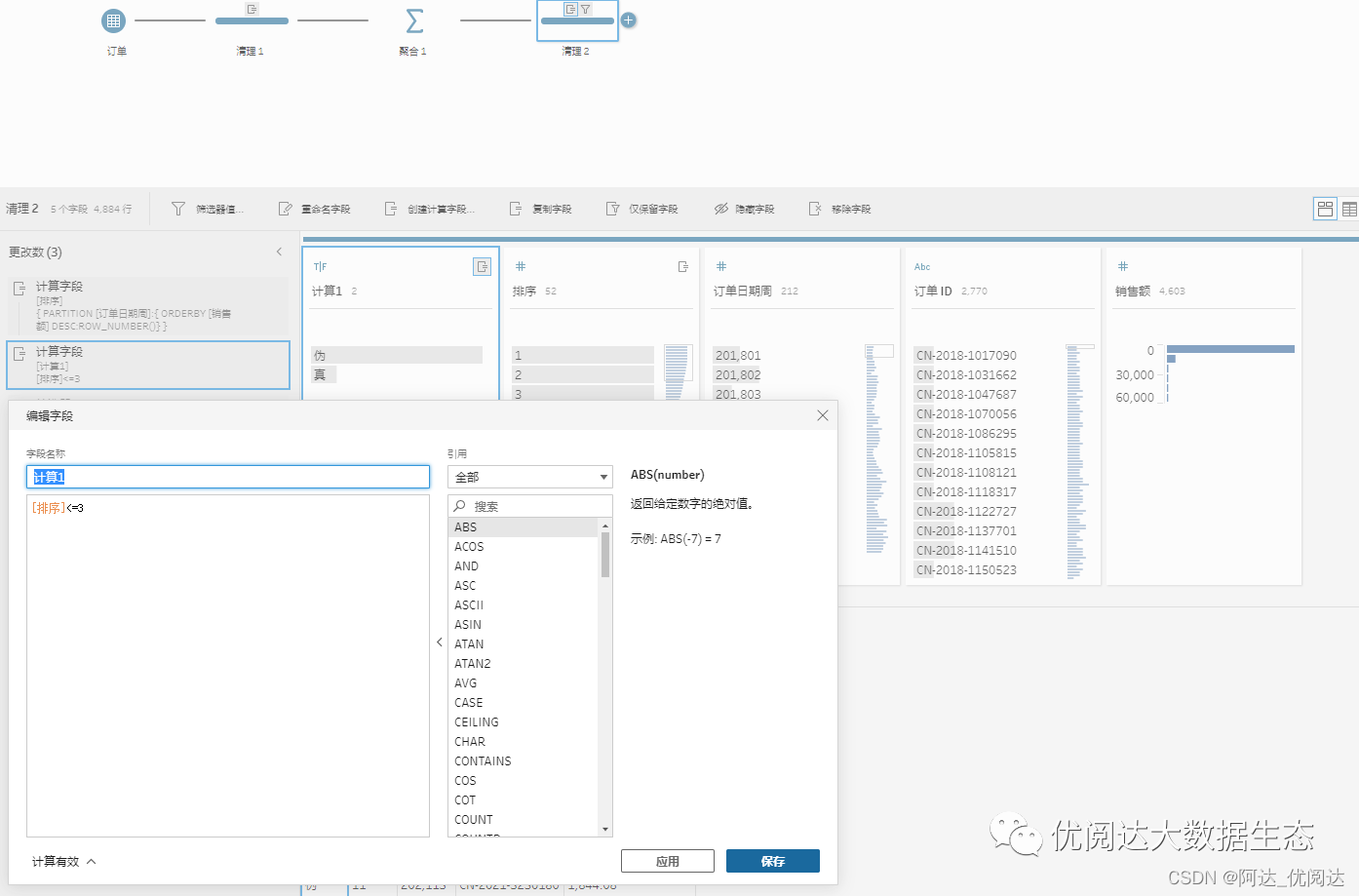1359x896 pixels.
Task: Select the 计算字段 [排序] change entry
Action: 148,305
